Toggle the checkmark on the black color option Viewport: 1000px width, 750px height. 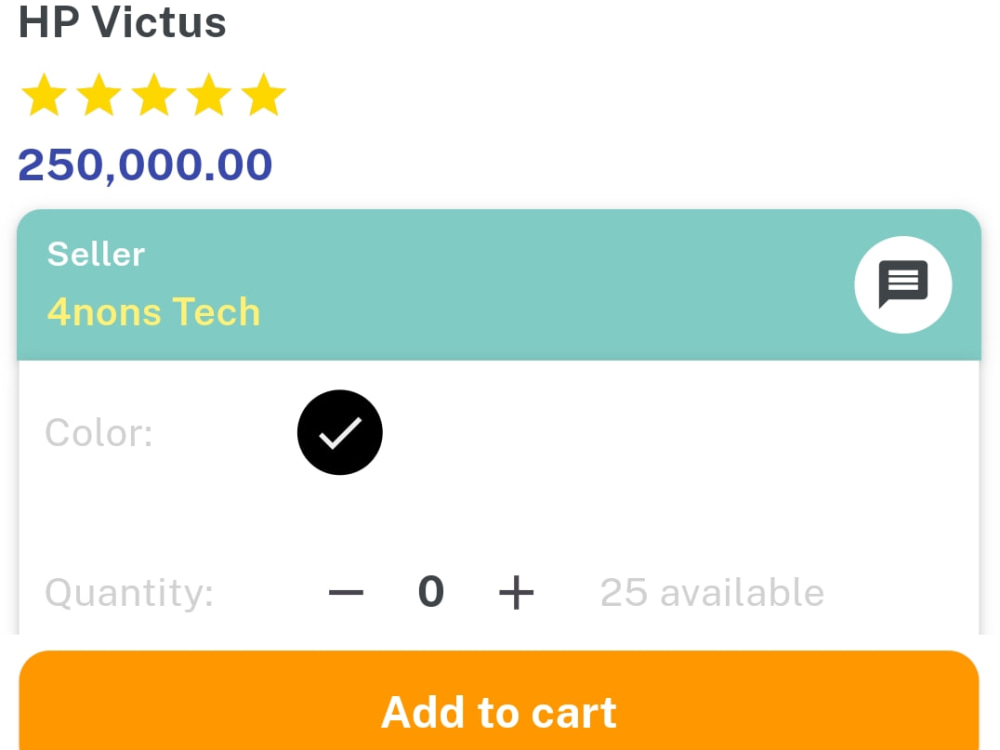pyautogui.click(x=340, y=433)
